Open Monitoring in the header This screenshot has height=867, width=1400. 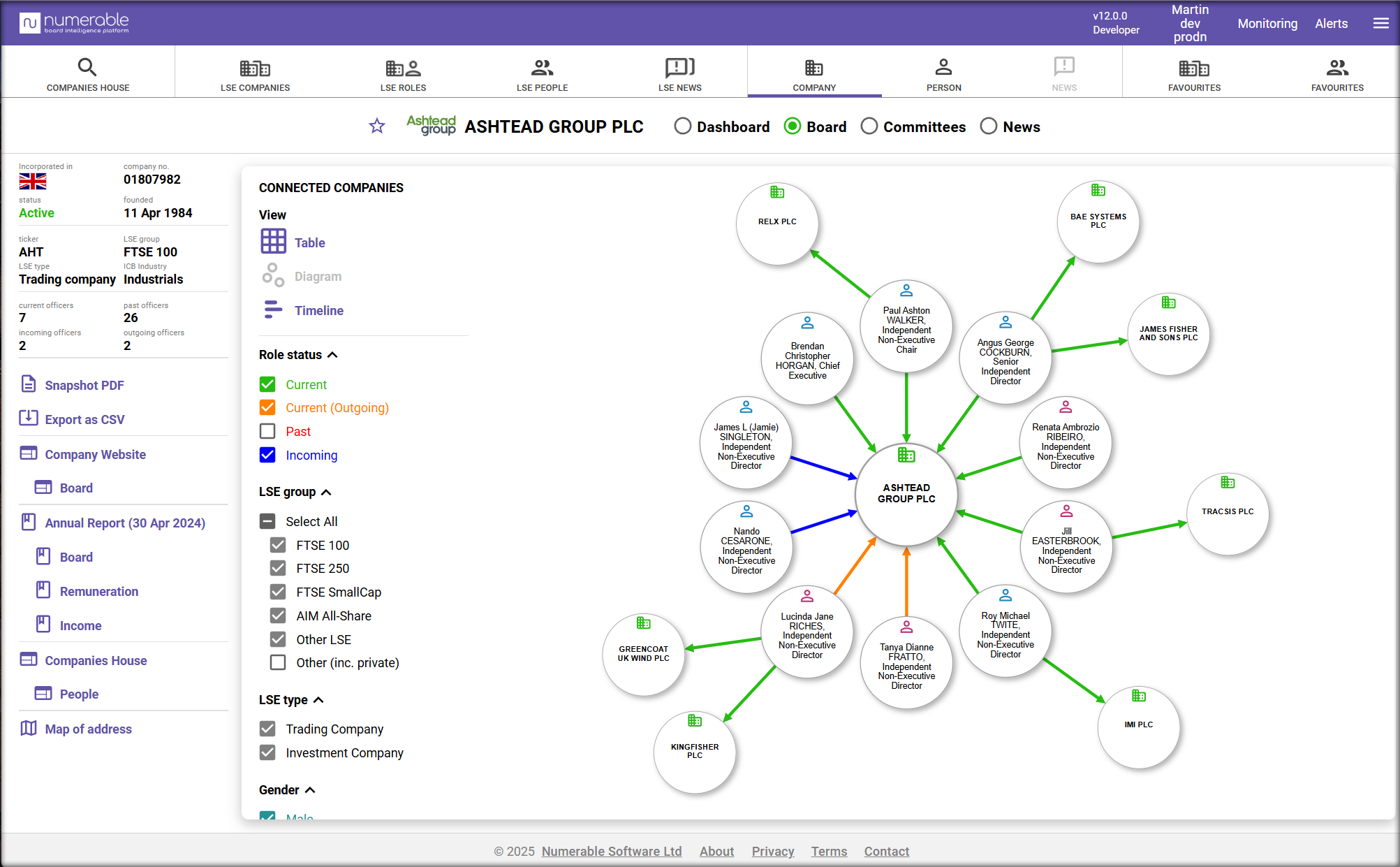point(1267,23)
